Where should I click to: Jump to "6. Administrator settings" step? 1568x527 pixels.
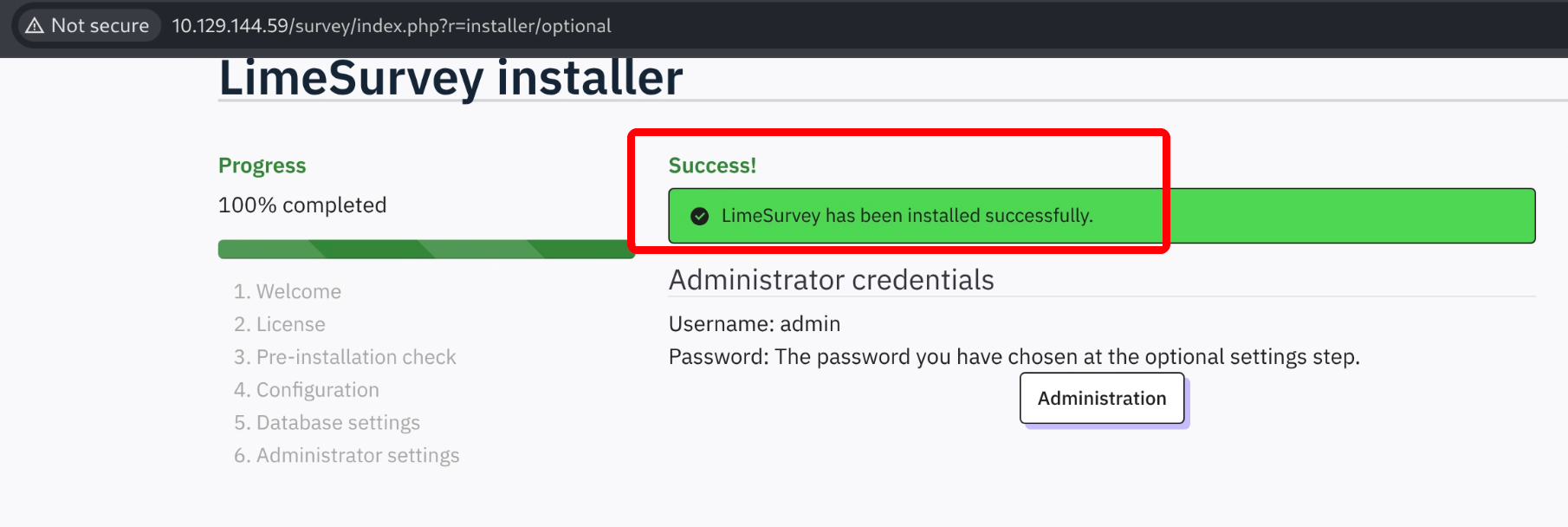click(347, 456)
